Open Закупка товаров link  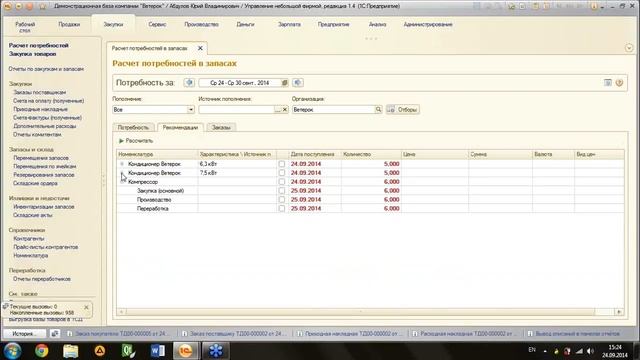[x=32, y=54]
